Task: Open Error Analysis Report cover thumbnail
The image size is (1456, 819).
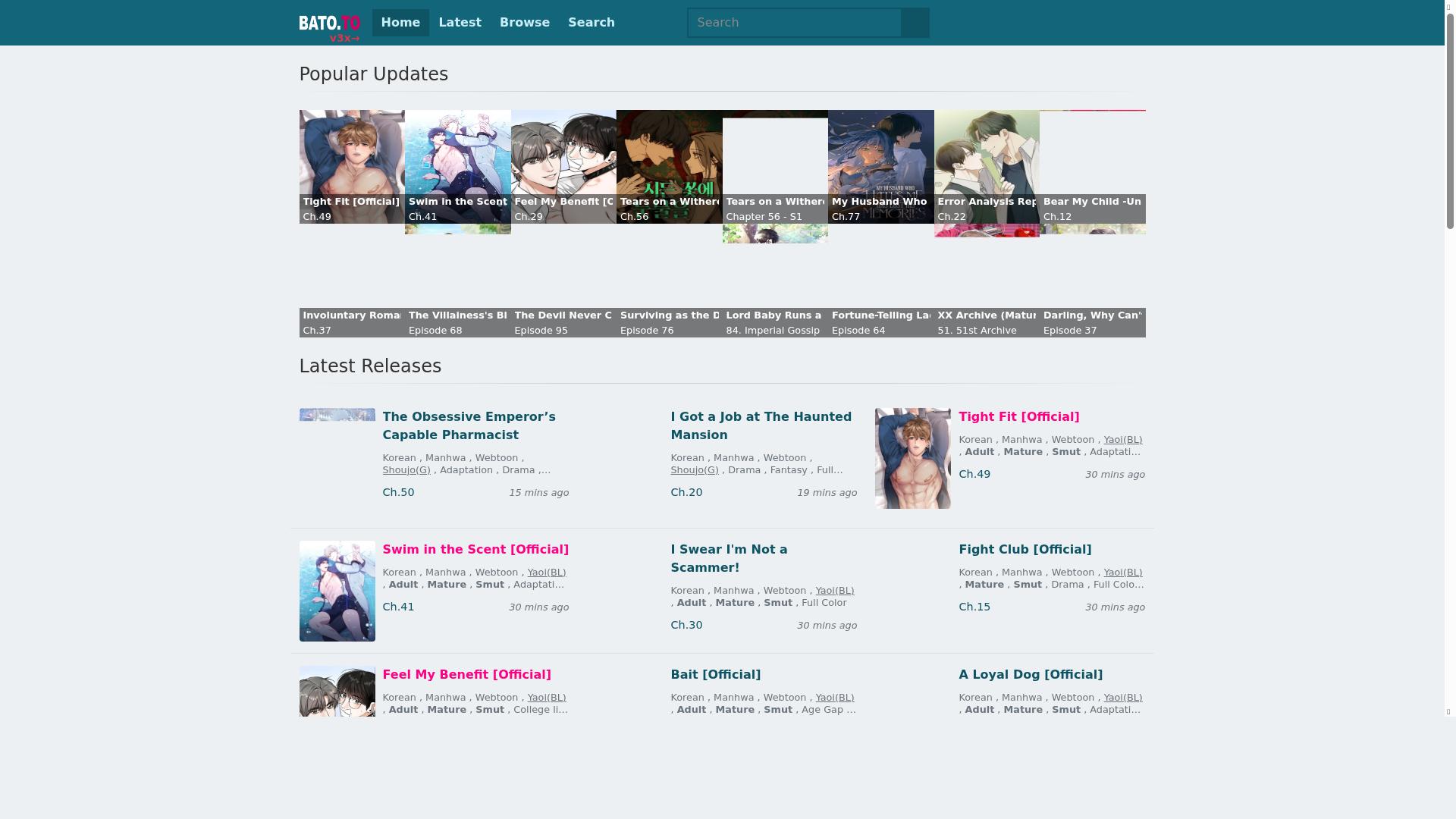Action: pyautogui.click(x=986, y=155)
